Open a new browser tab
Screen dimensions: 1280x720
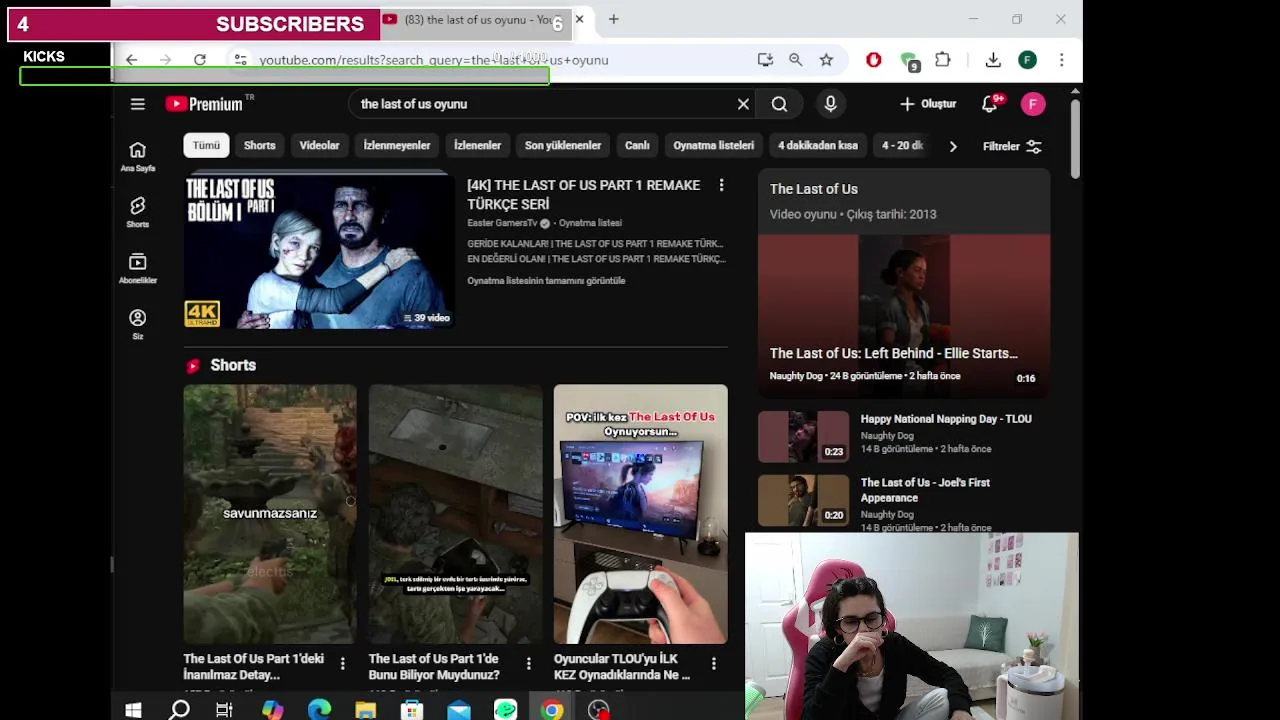click(614, 19)
